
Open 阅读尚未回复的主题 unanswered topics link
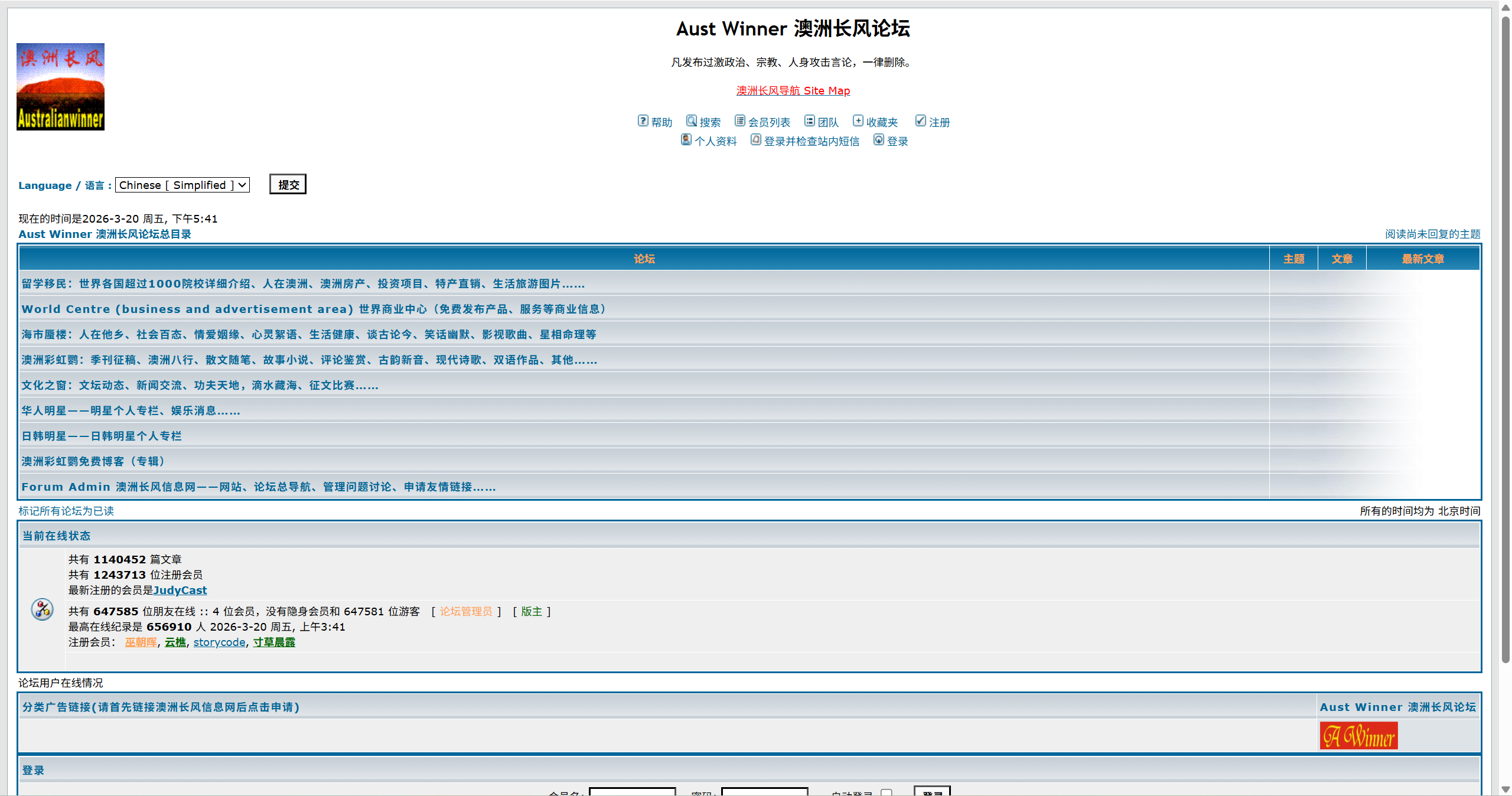[1433, 234]
